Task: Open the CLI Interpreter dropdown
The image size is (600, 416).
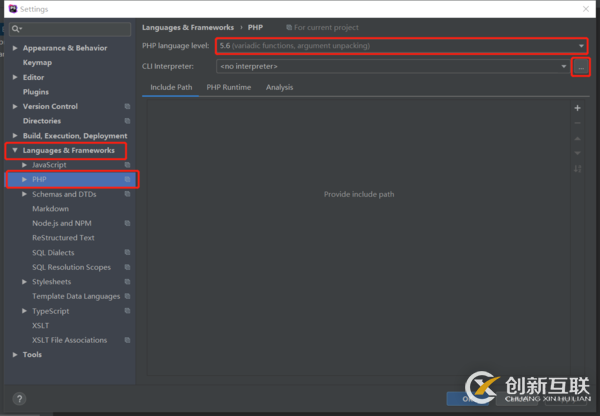Action: pos(393,67)
